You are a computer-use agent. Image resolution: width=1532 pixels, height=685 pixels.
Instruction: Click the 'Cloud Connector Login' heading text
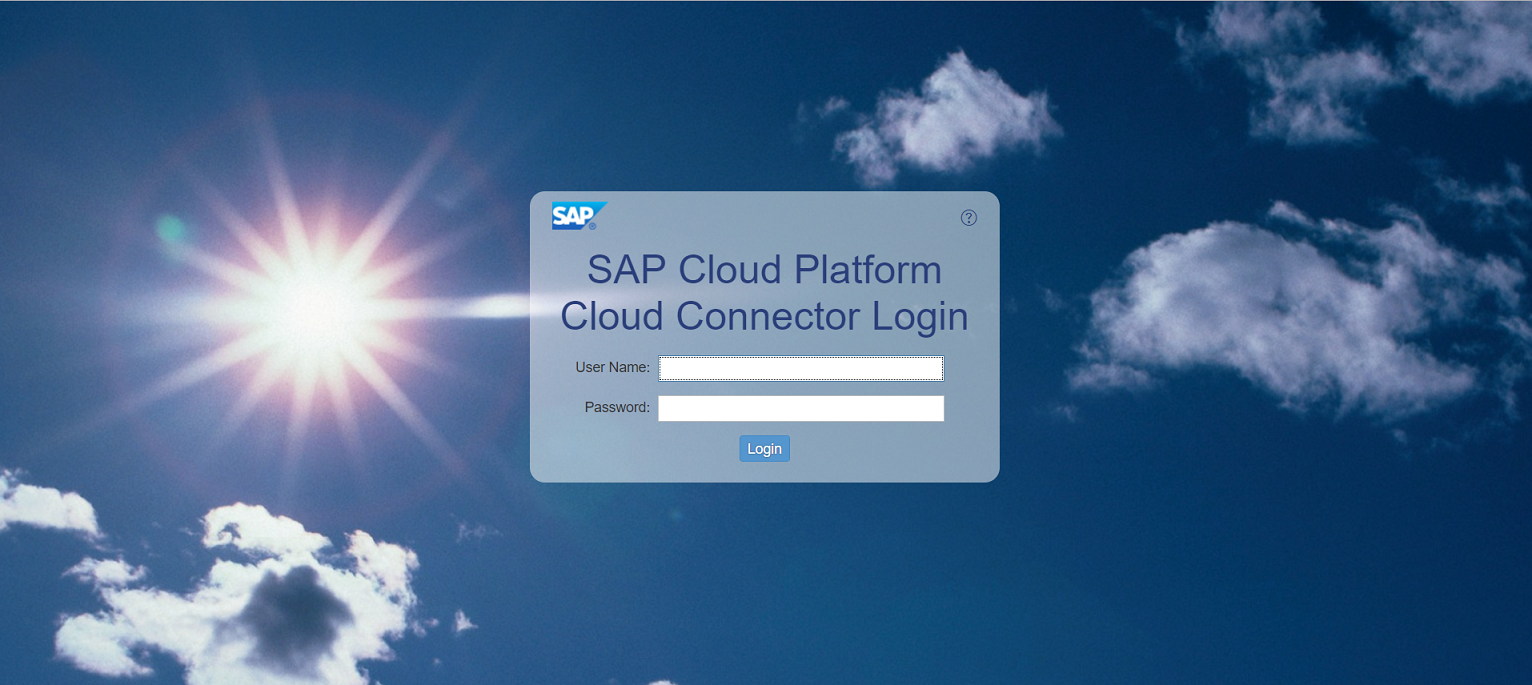[x=764, y=316]
